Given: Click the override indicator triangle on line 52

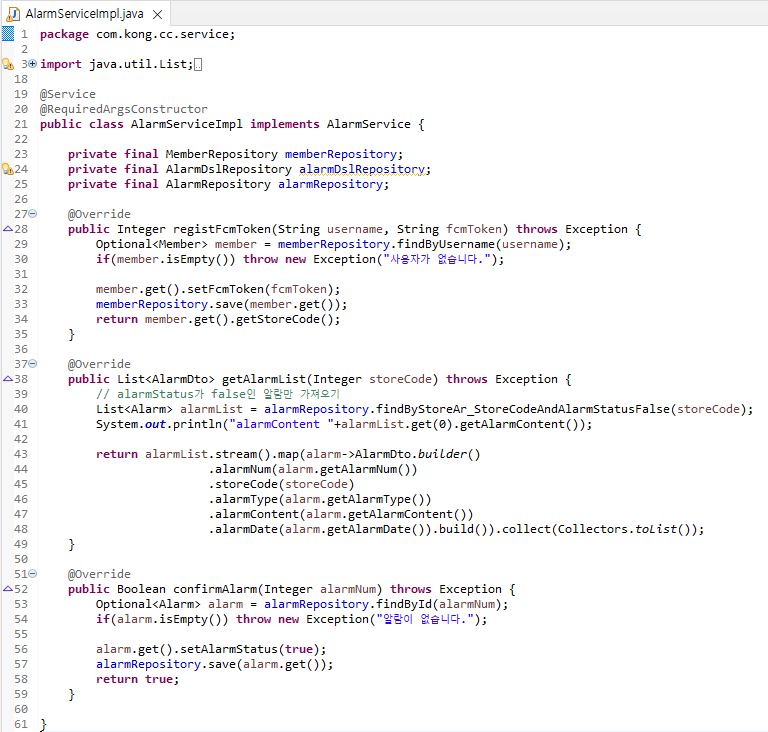Looking at the screenshot, I should point(8,588).
